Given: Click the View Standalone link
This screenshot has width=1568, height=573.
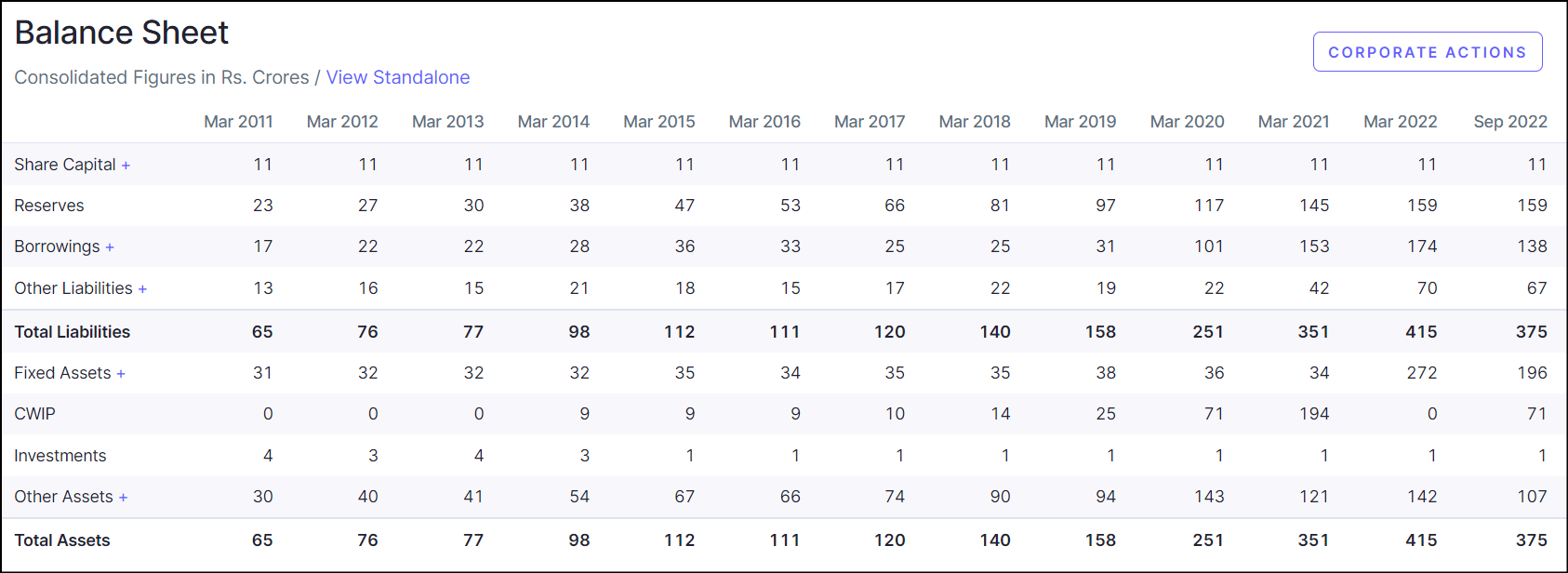Looking at the screenshot, I should click(x=397, y=77).
